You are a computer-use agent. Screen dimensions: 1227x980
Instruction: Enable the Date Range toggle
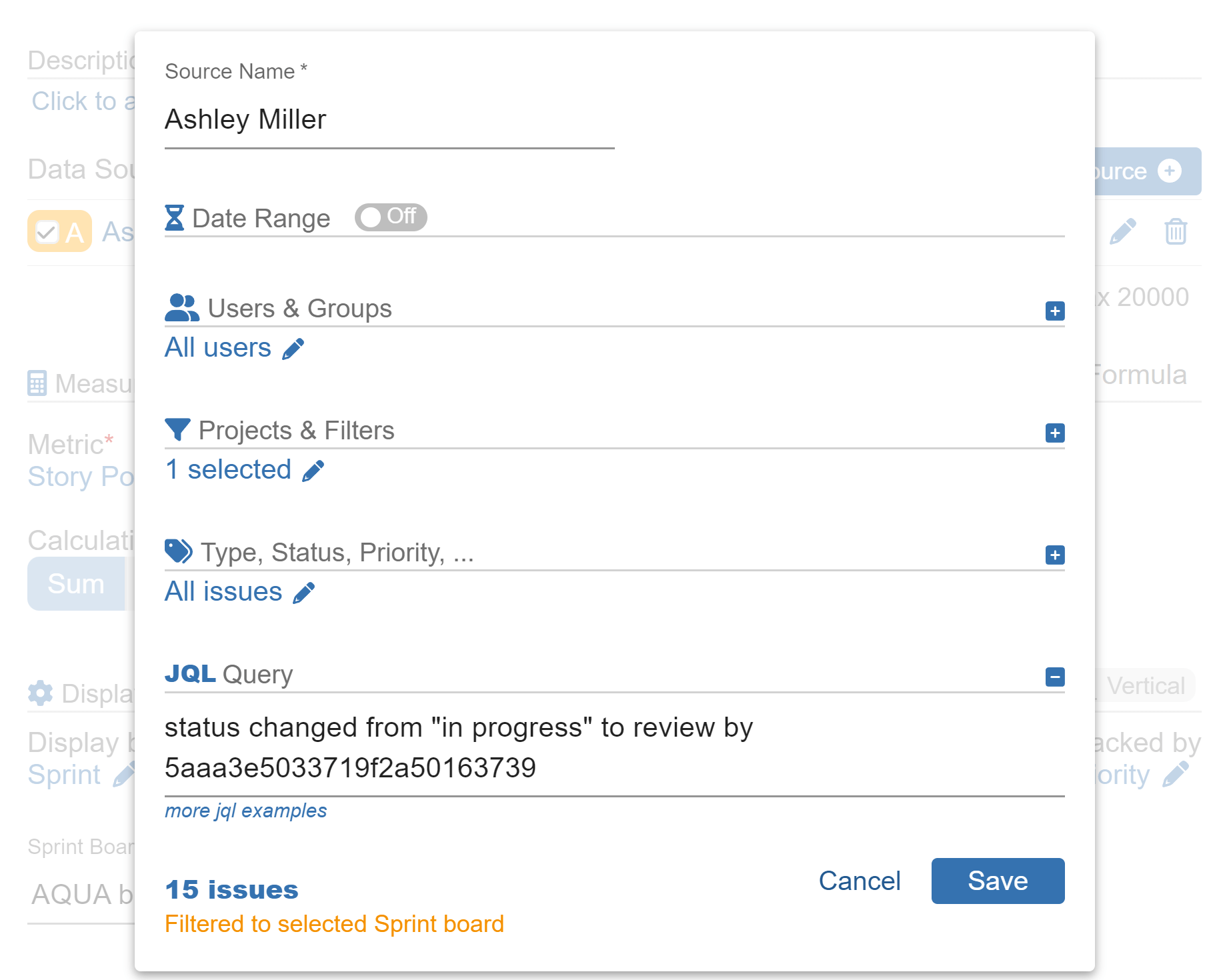[390, 217]
